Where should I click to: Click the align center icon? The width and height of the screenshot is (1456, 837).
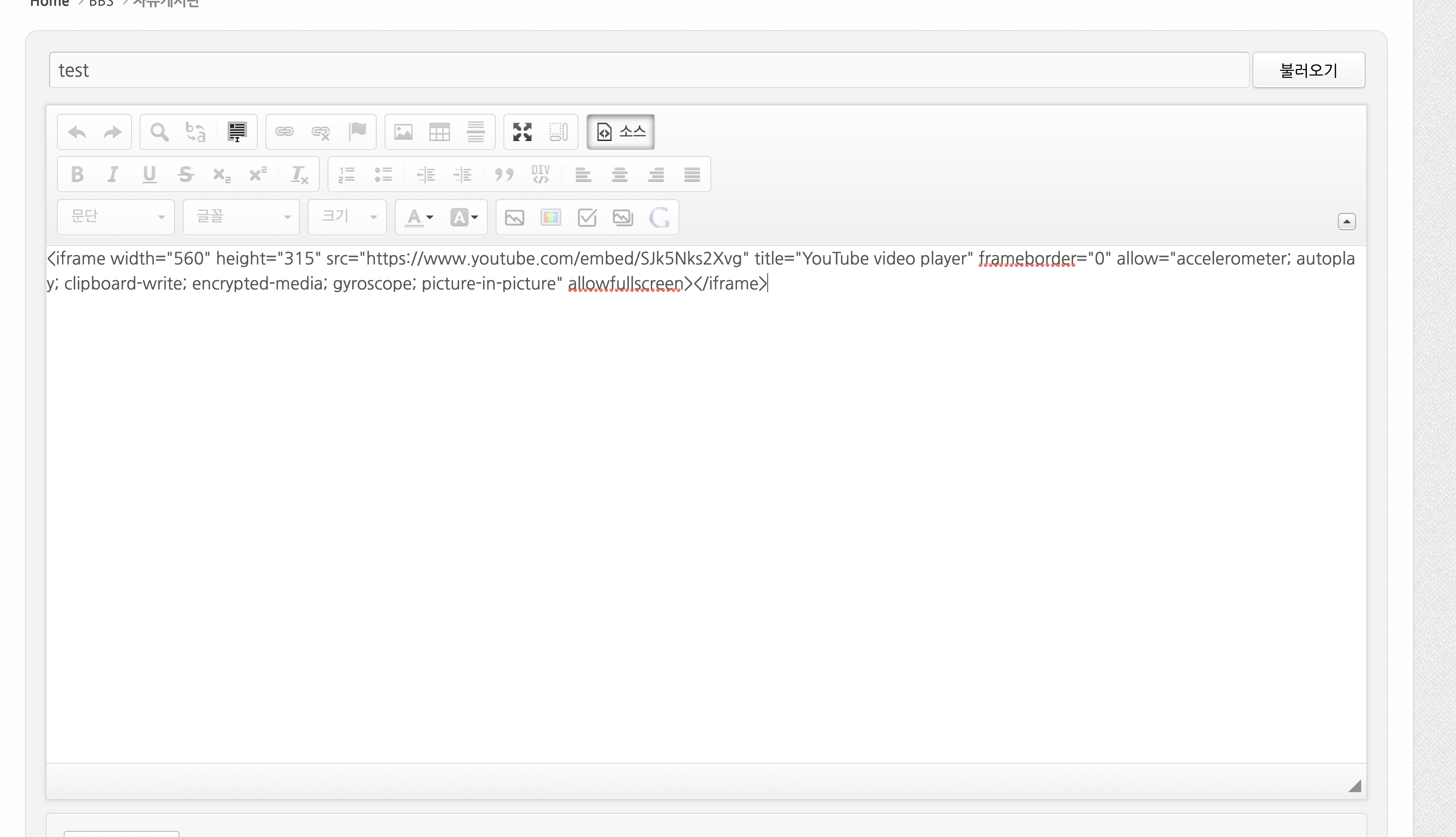point(620,174)
